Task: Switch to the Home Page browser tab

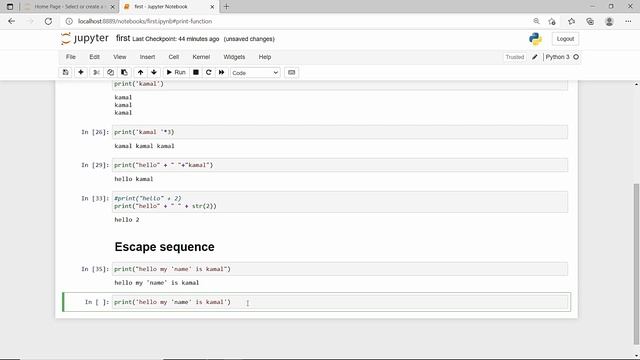Action: (x=69, y=7)
